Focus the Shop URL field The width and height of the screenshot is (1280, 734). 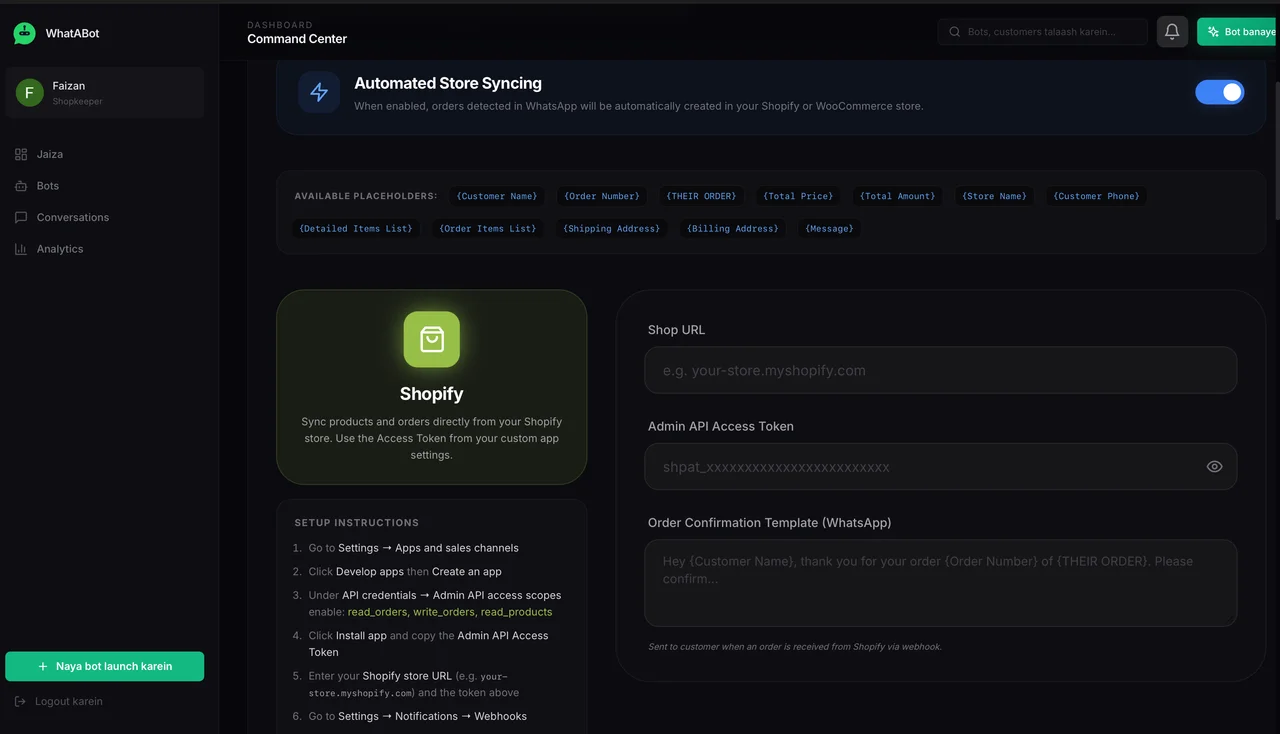[941, 370]
